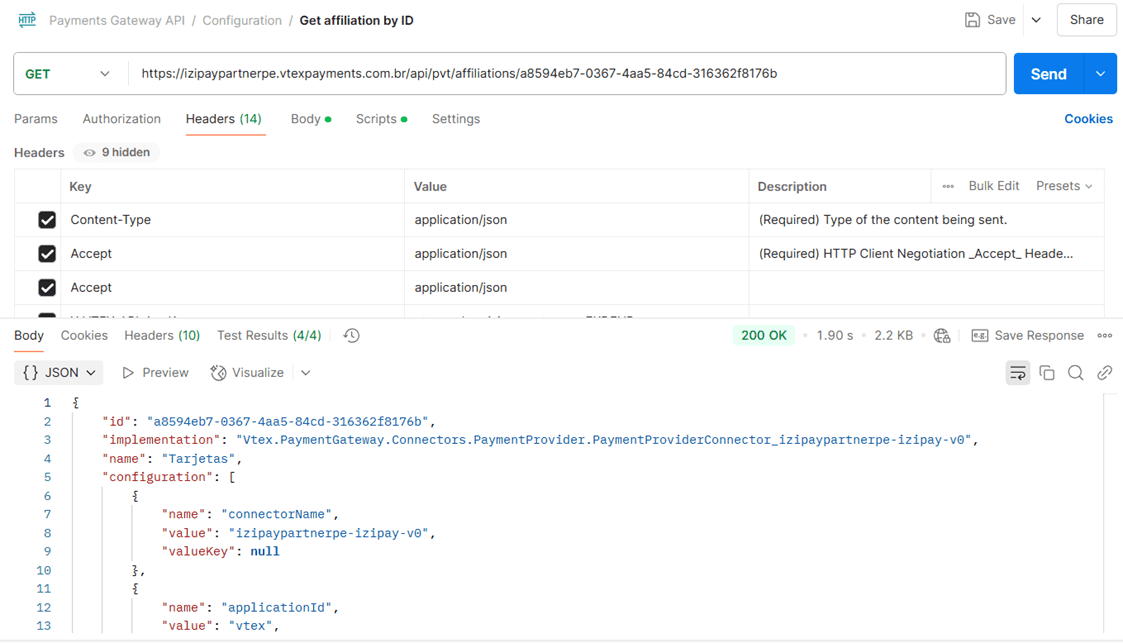Image resolution: width=1123 pixels, height=643 pixels.
Task: Click the Save Response icon
Action: (x=980, y=335)
